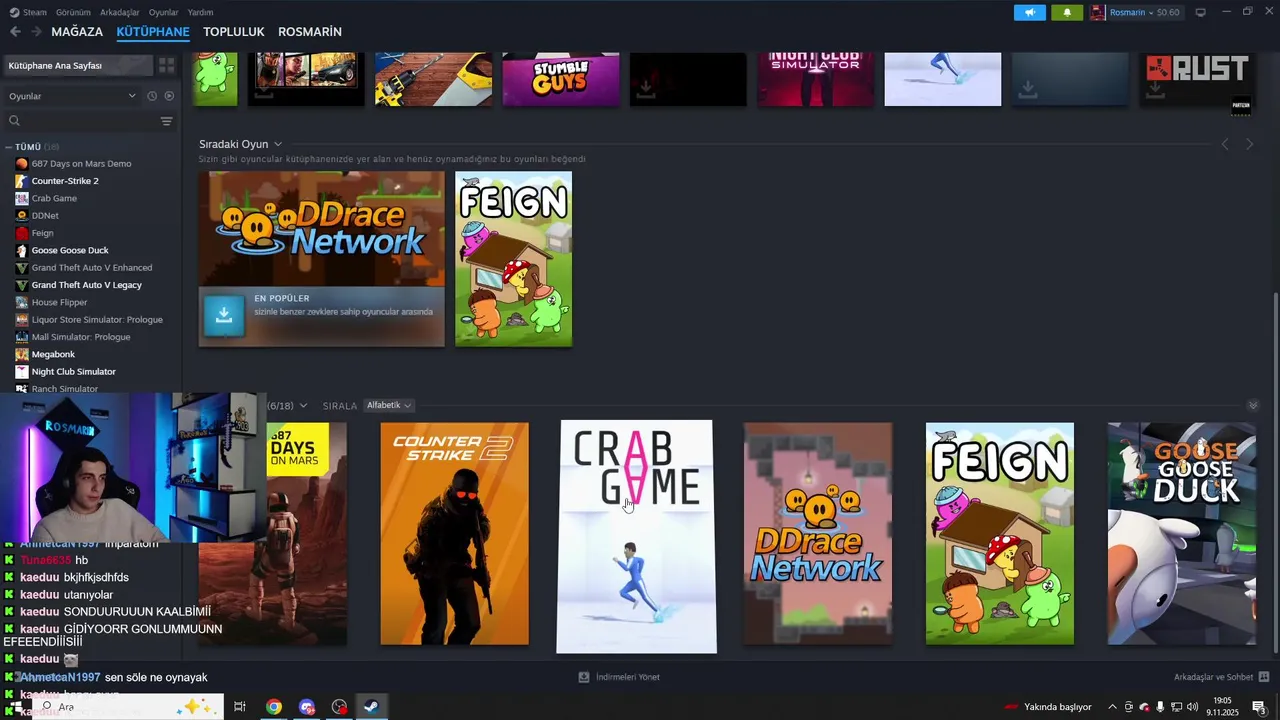
Task: Show next Sıradaki Oyun shelf page
Action: [x=1249, y=144]
